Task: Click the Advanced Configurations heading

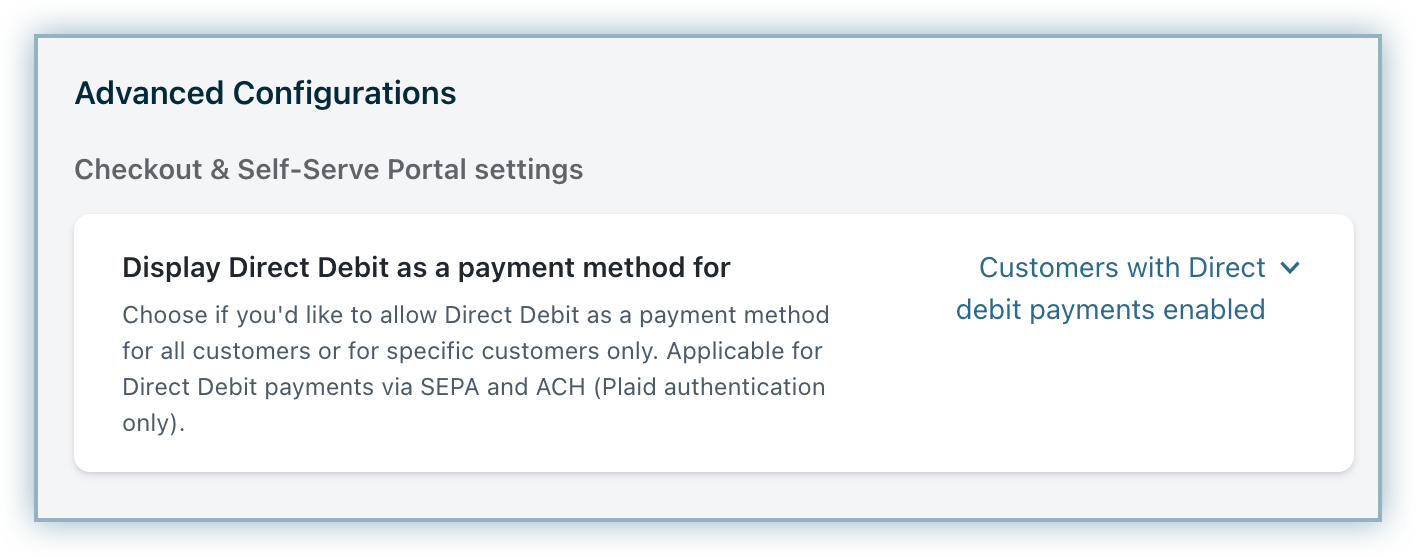Action: pos(265,93)
